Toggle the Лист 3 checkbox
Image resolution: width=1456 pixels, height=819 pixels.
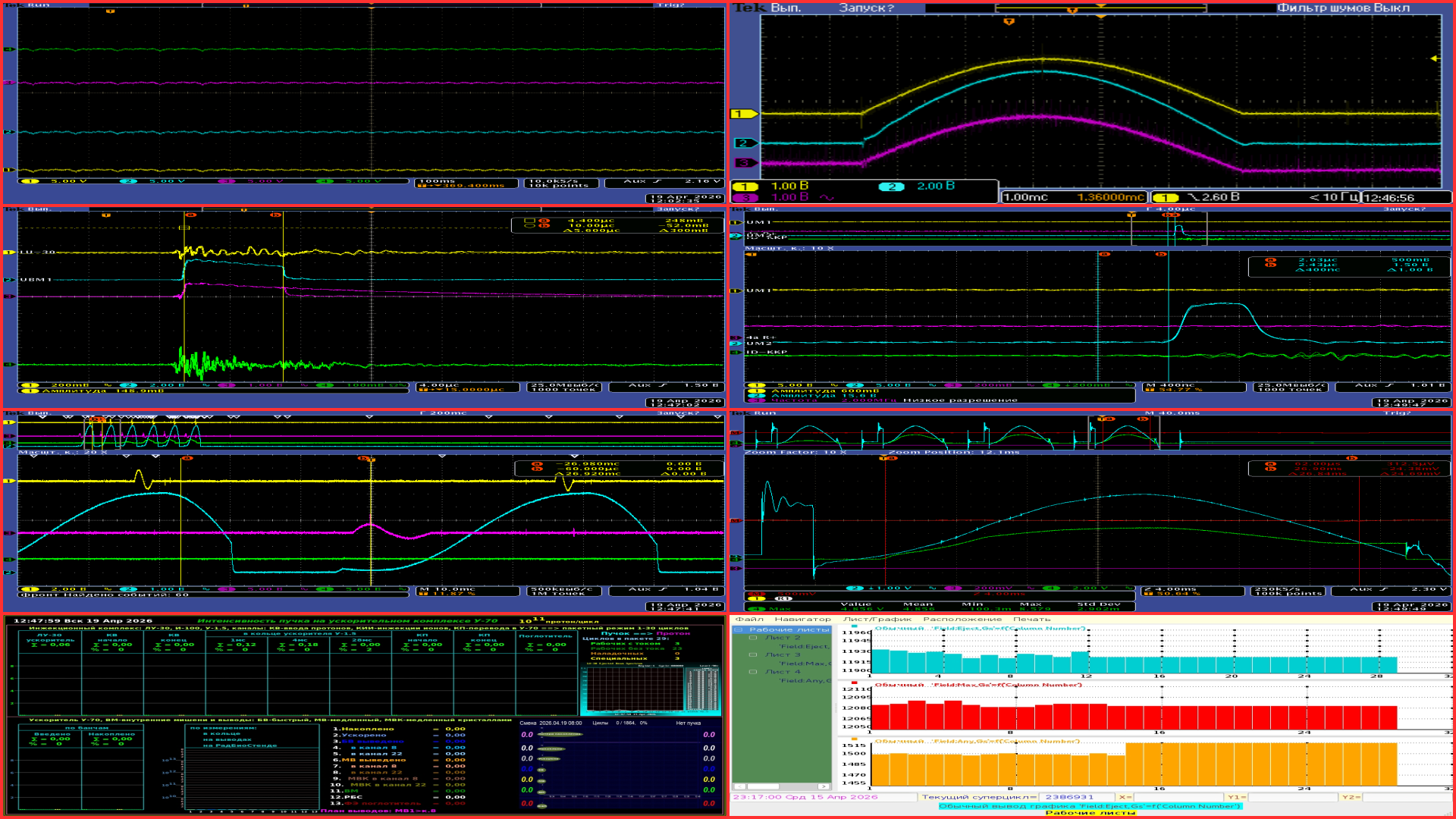coord(753,654)
